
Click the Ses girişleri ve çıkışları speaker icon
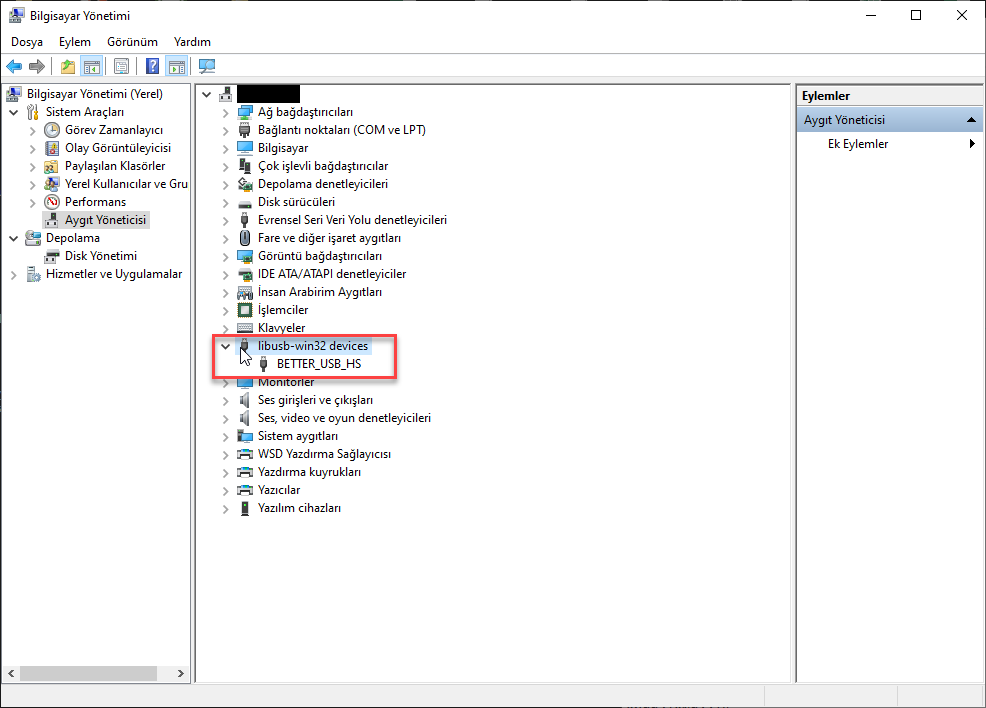(x=245, y=400)
